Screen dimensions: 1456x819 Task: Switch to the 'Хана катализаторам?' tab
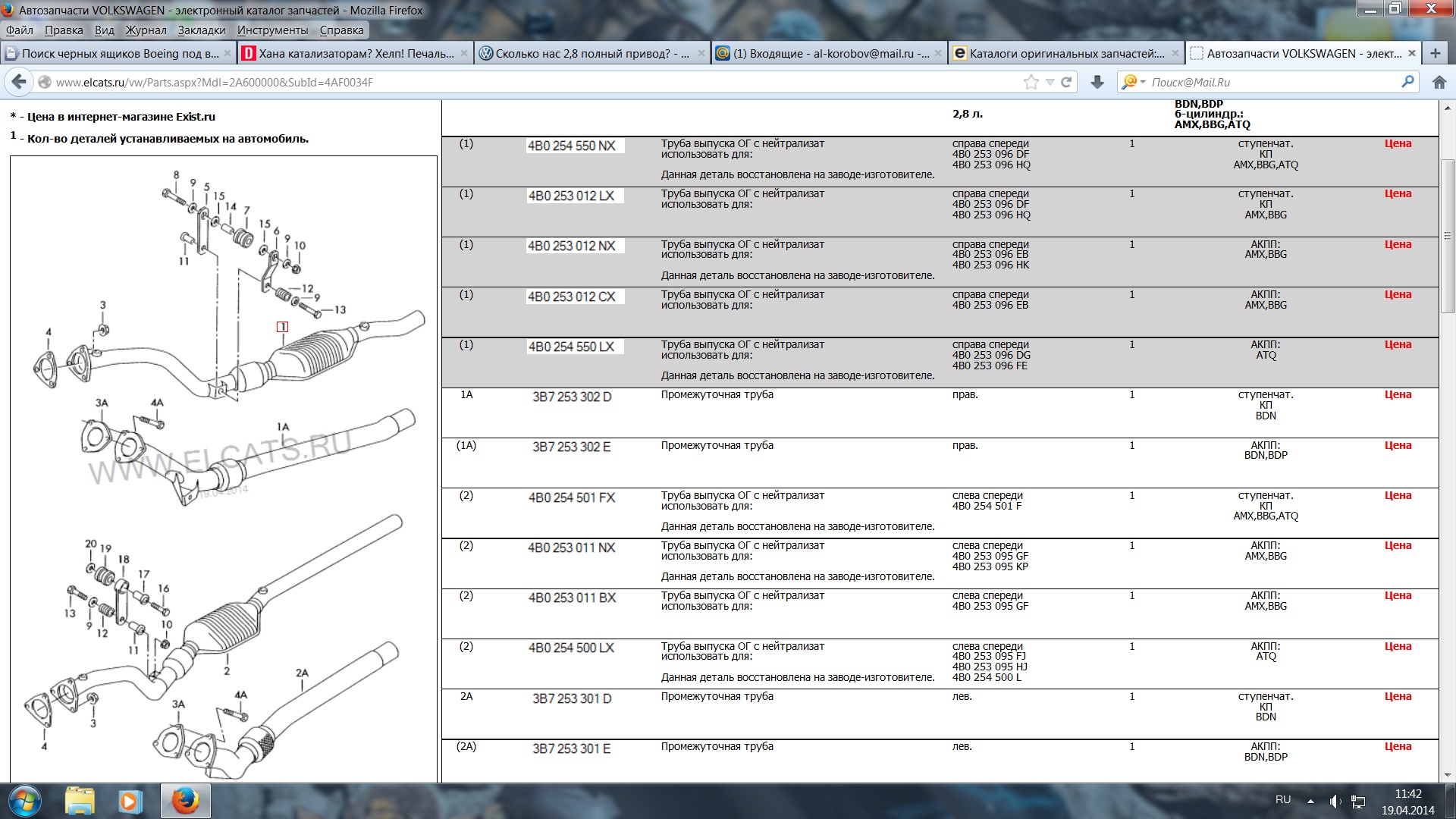click(356, 53)
